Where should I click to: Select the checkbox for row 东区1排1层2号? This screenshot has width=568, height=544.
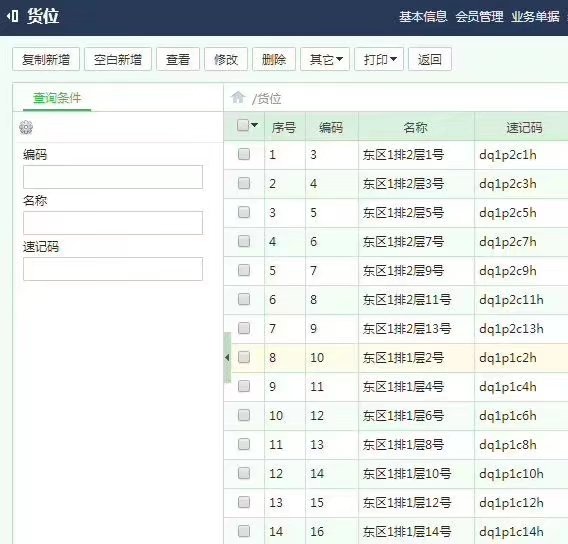[244, 357]
